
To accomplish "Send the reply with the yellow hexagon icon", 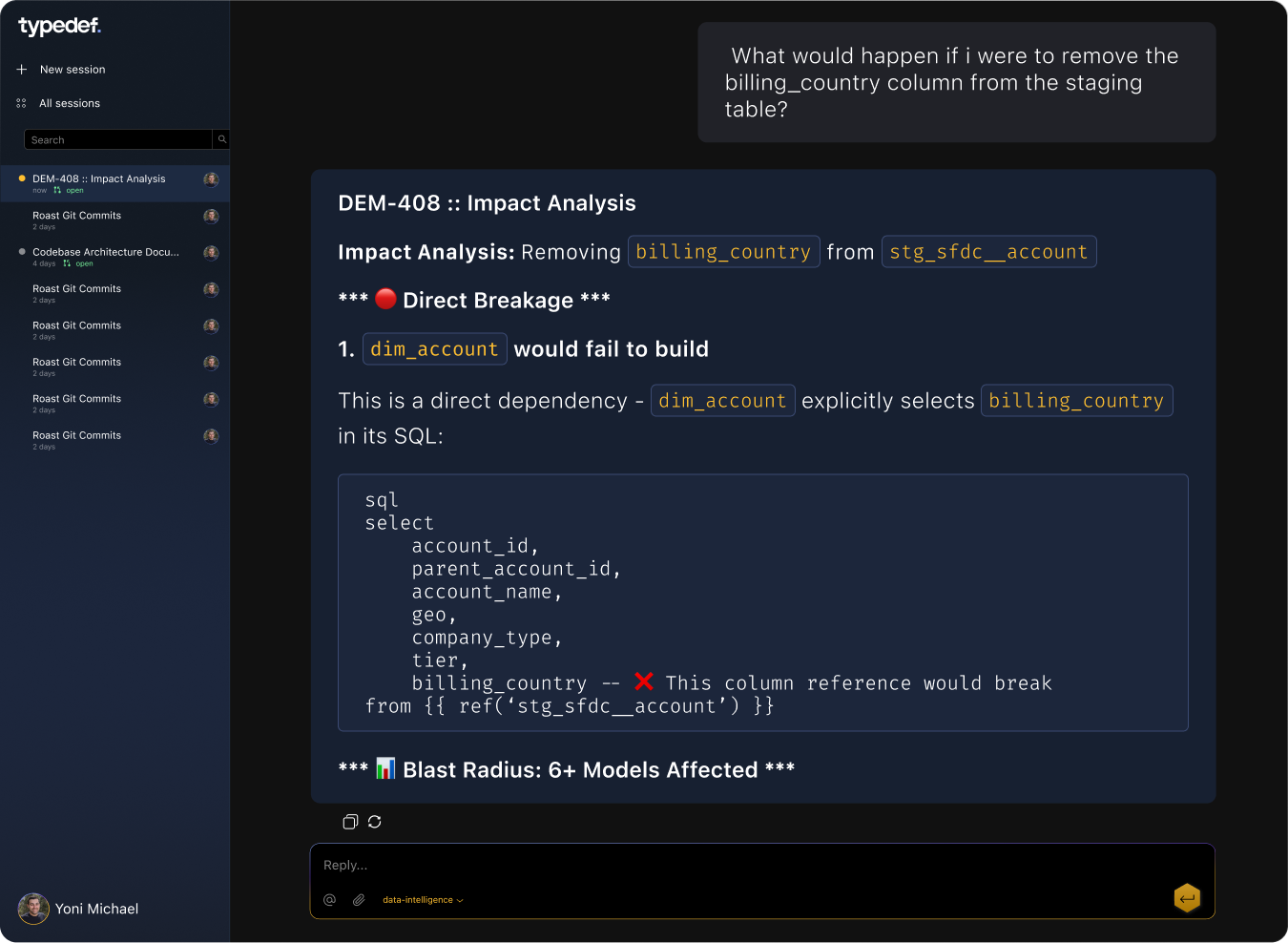I will click(1187, 898).
